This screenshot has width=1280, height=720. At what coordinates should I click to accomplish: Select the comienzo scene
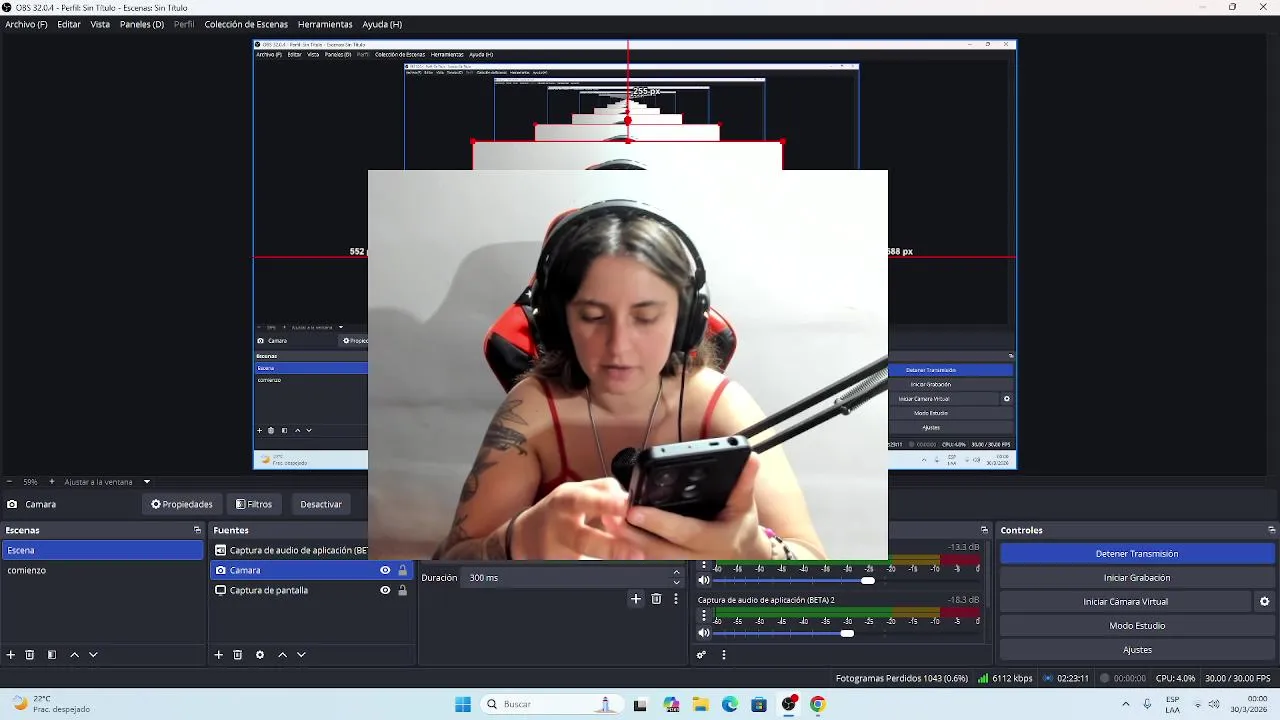pos(102,570)
